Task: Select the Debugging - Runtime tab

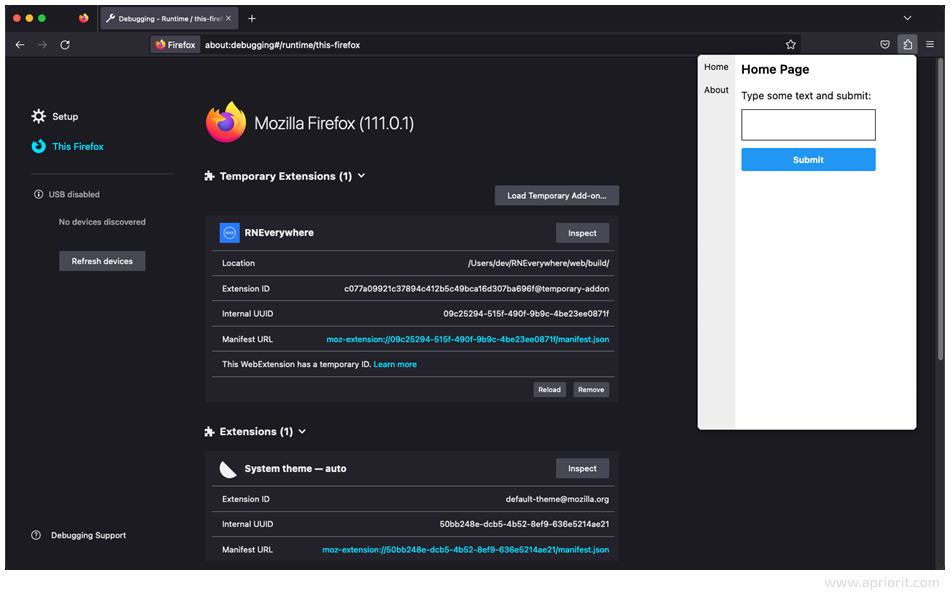Action: point(170,19)
